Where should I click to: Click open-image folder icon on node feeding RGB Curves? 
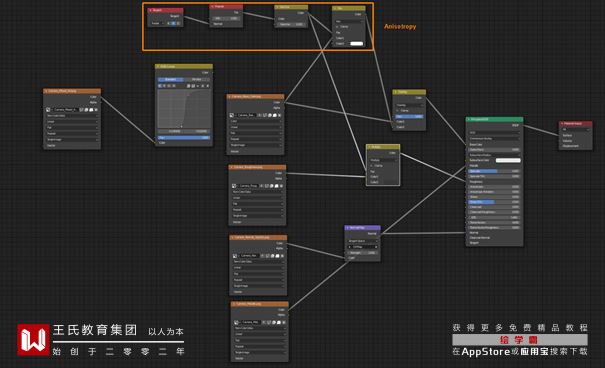[x=91, y=110]
